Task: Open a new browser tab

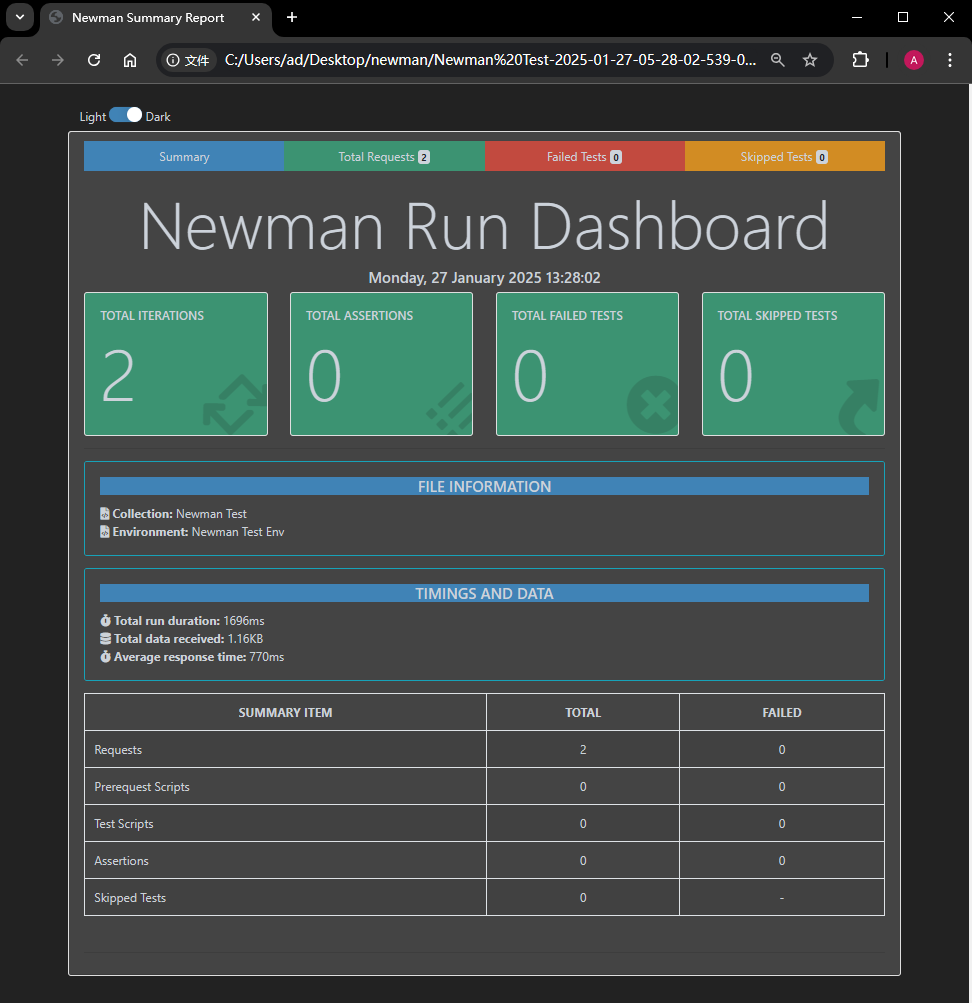Action: [x=292, y=17]
